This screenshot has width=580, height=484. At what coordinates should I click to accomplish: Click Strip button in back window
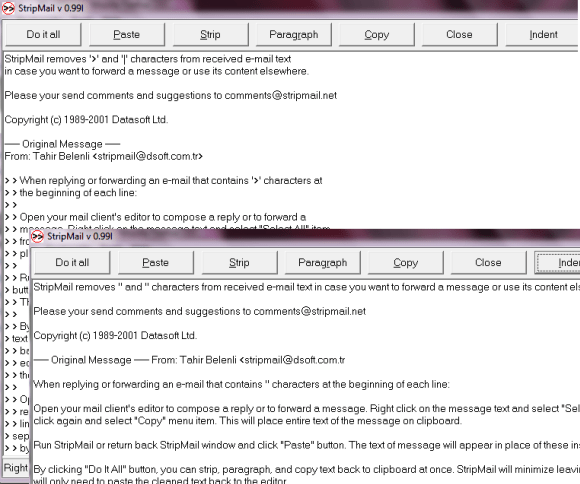210,34
